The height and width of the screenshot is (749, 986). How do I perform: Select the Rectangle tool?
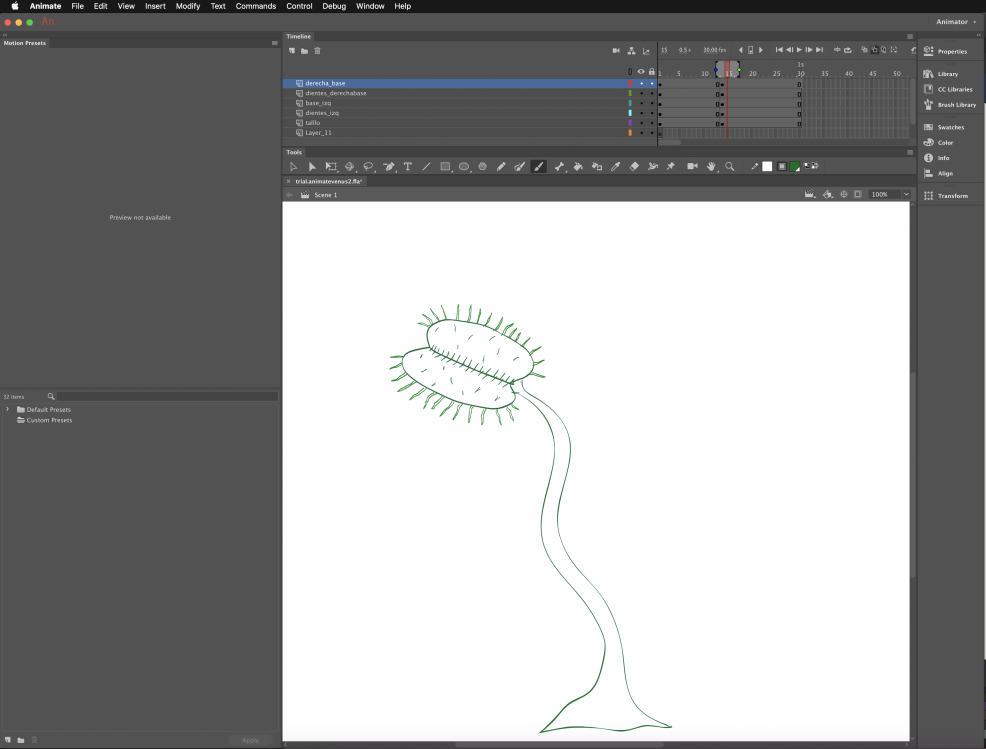(x=445, y=166)
